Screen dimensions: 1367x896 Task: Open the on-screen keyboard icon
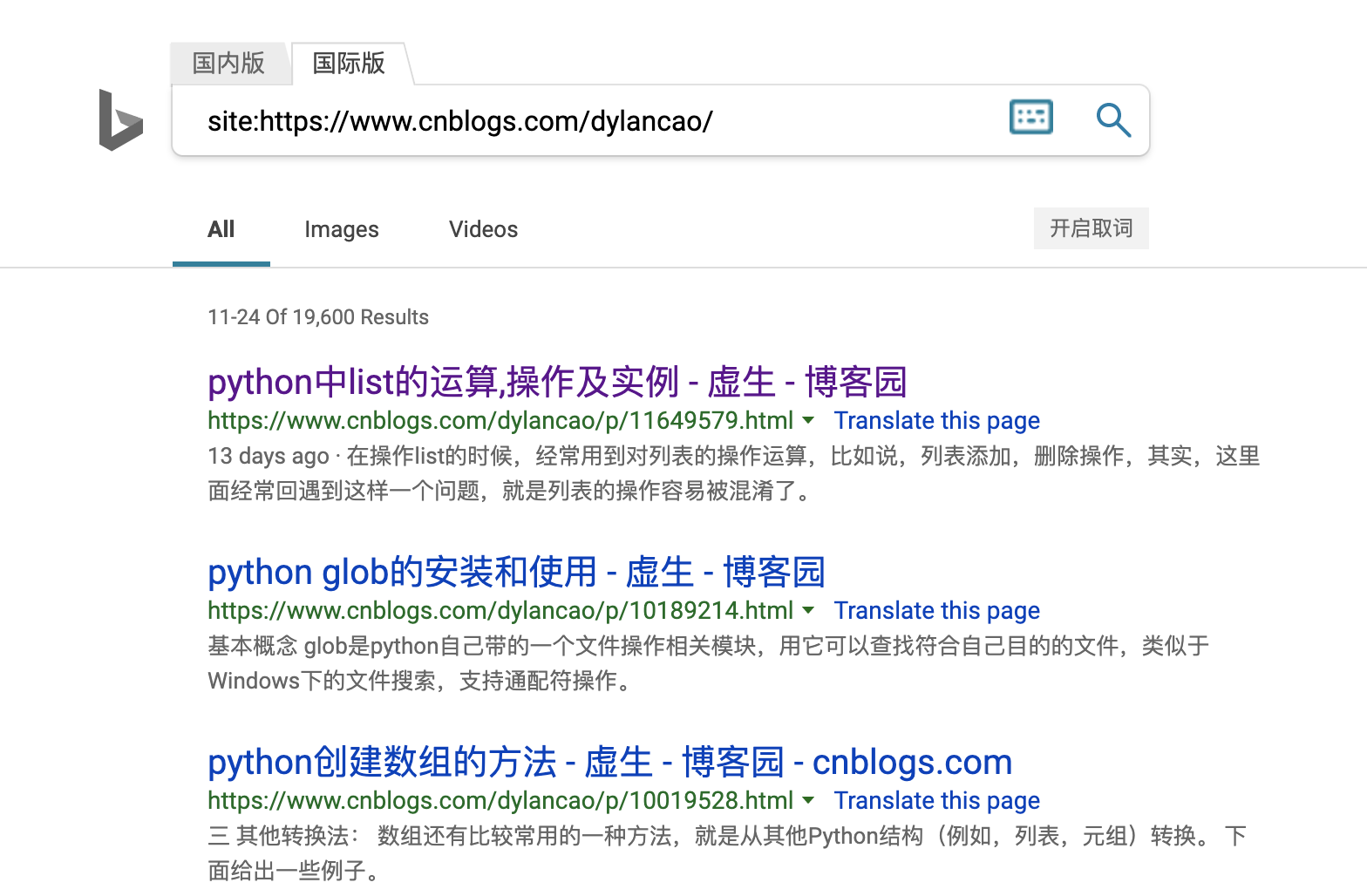click(x=1030, y=117)
